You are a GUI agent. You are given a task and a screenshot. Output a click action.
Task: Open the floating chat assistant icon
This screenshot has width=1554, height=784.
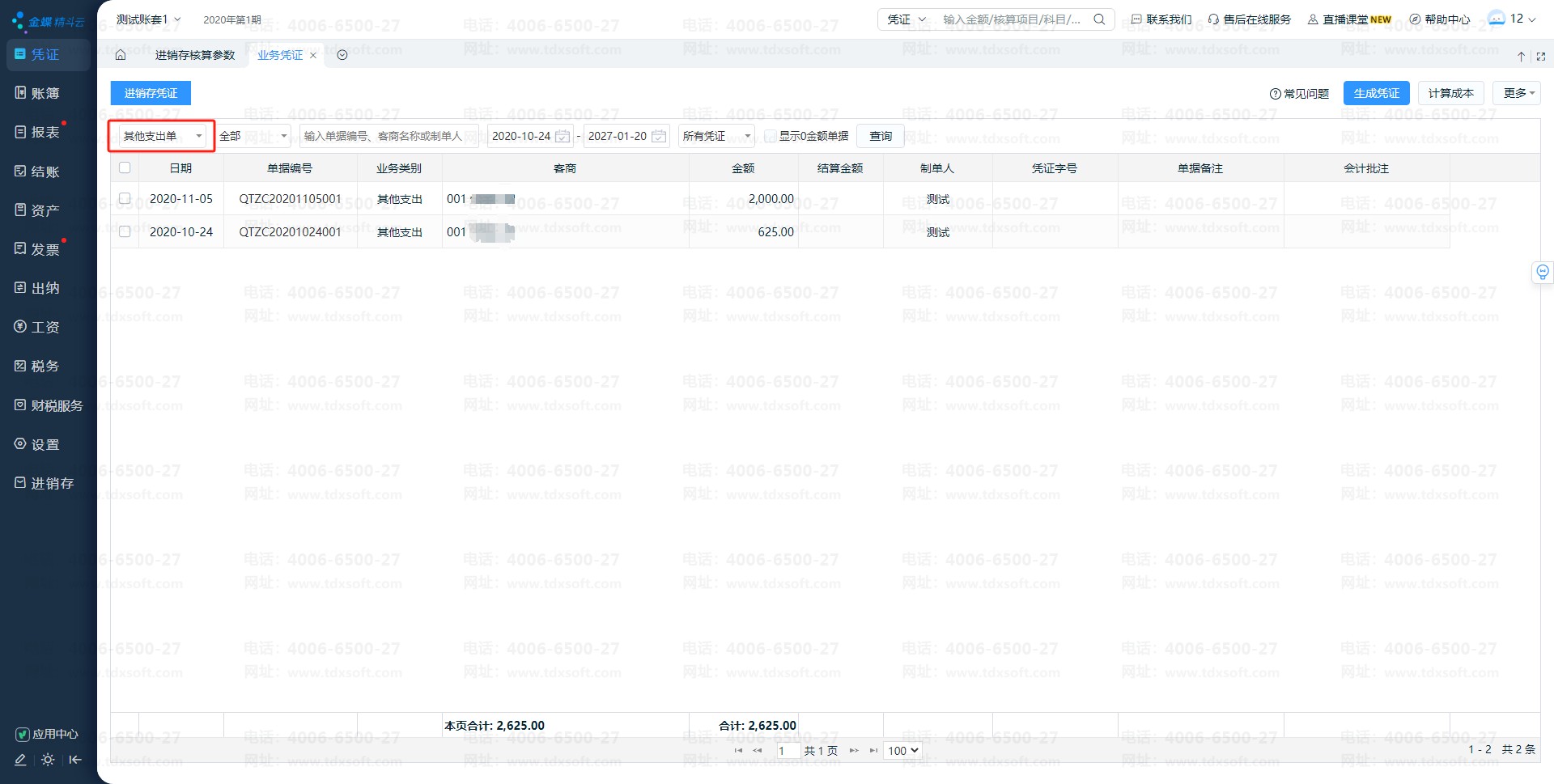pos(1543,273)
